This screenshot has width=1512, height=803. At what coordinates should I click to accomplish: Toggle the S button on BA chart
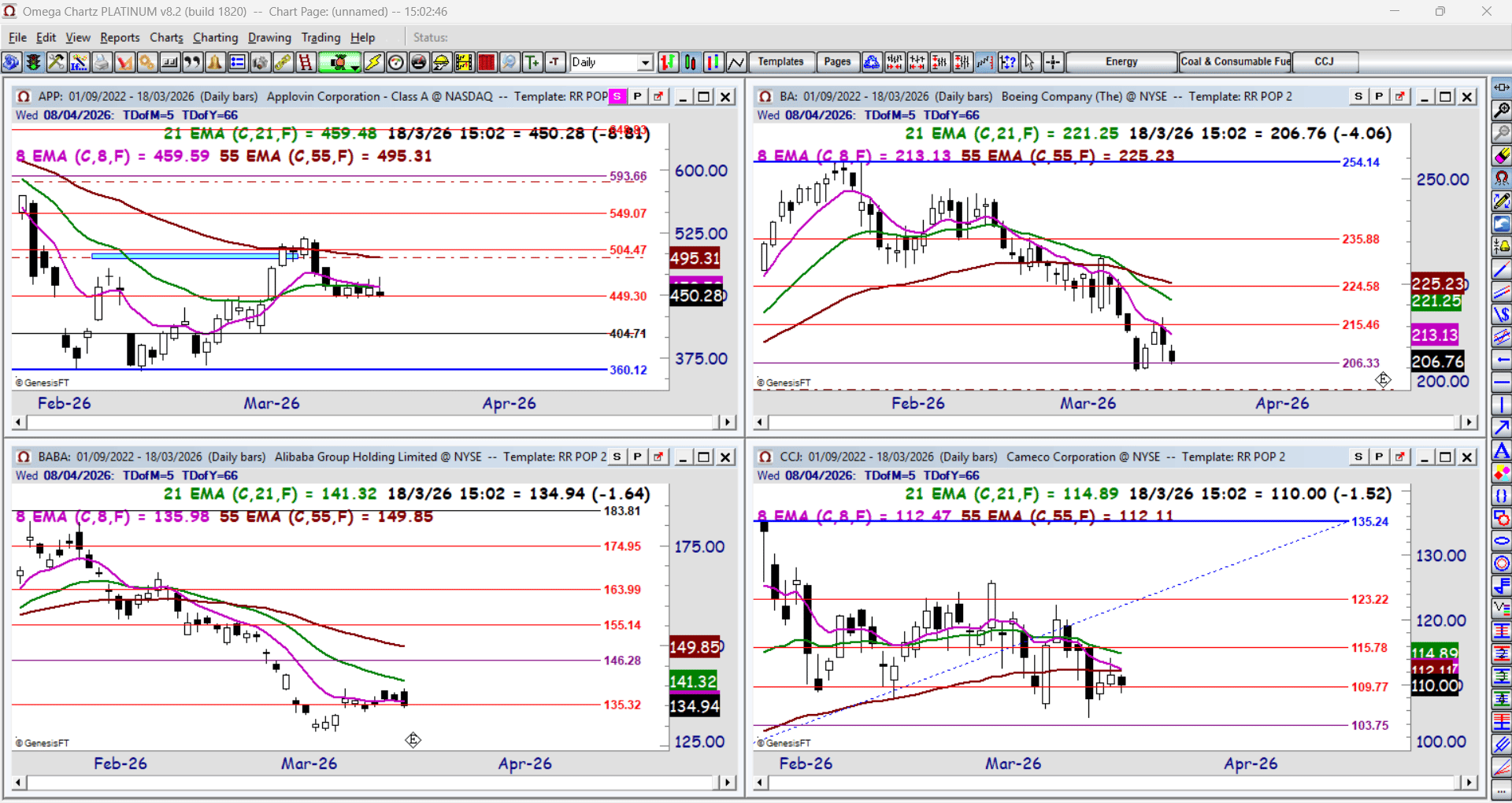pyautogui.click(x=1358, y=96)
